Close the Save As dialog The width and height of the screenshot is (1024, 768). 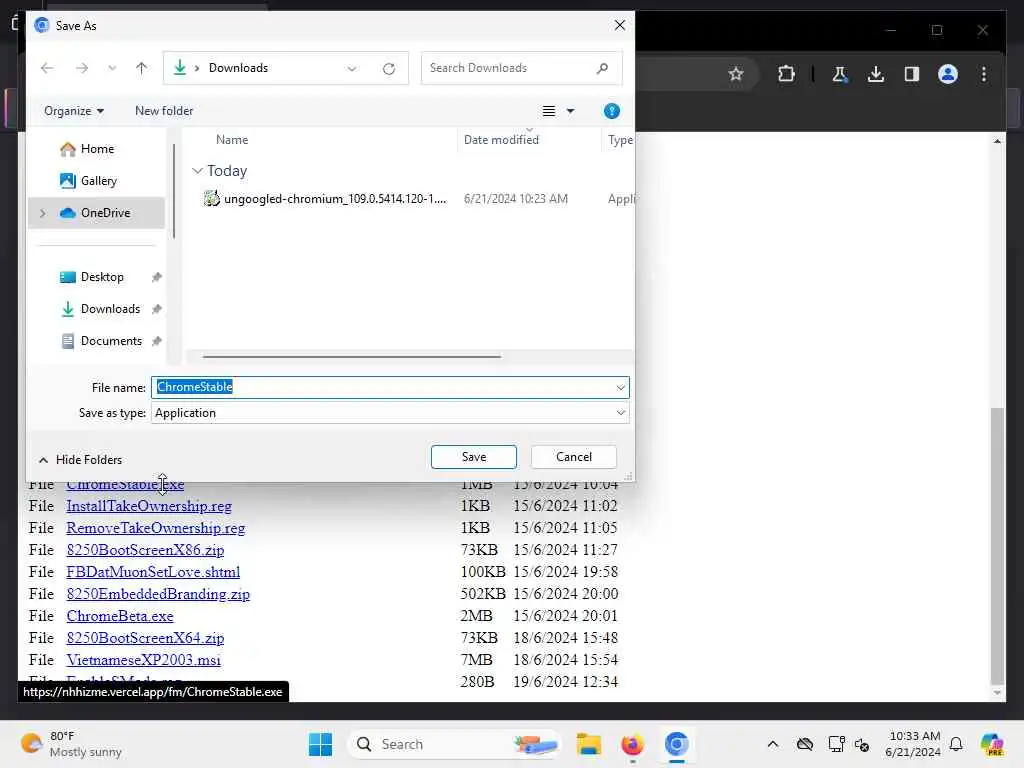click(619, 25)
